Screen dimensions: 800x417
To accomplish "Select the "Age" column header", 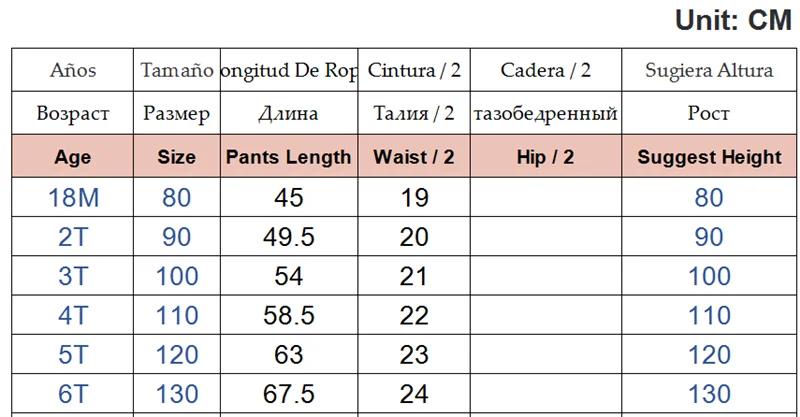I will pos(73,157).
